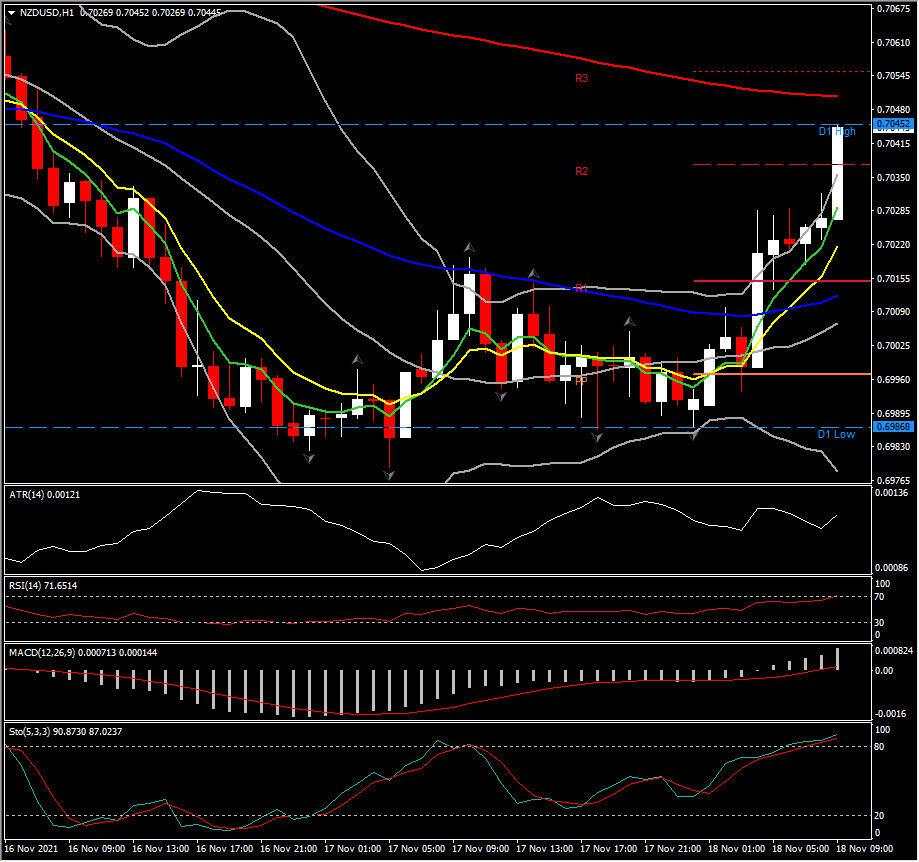Click the 17 Nov 17:00 time label
Viewport: 919px width, 862px height.
[x=608, y=849]
